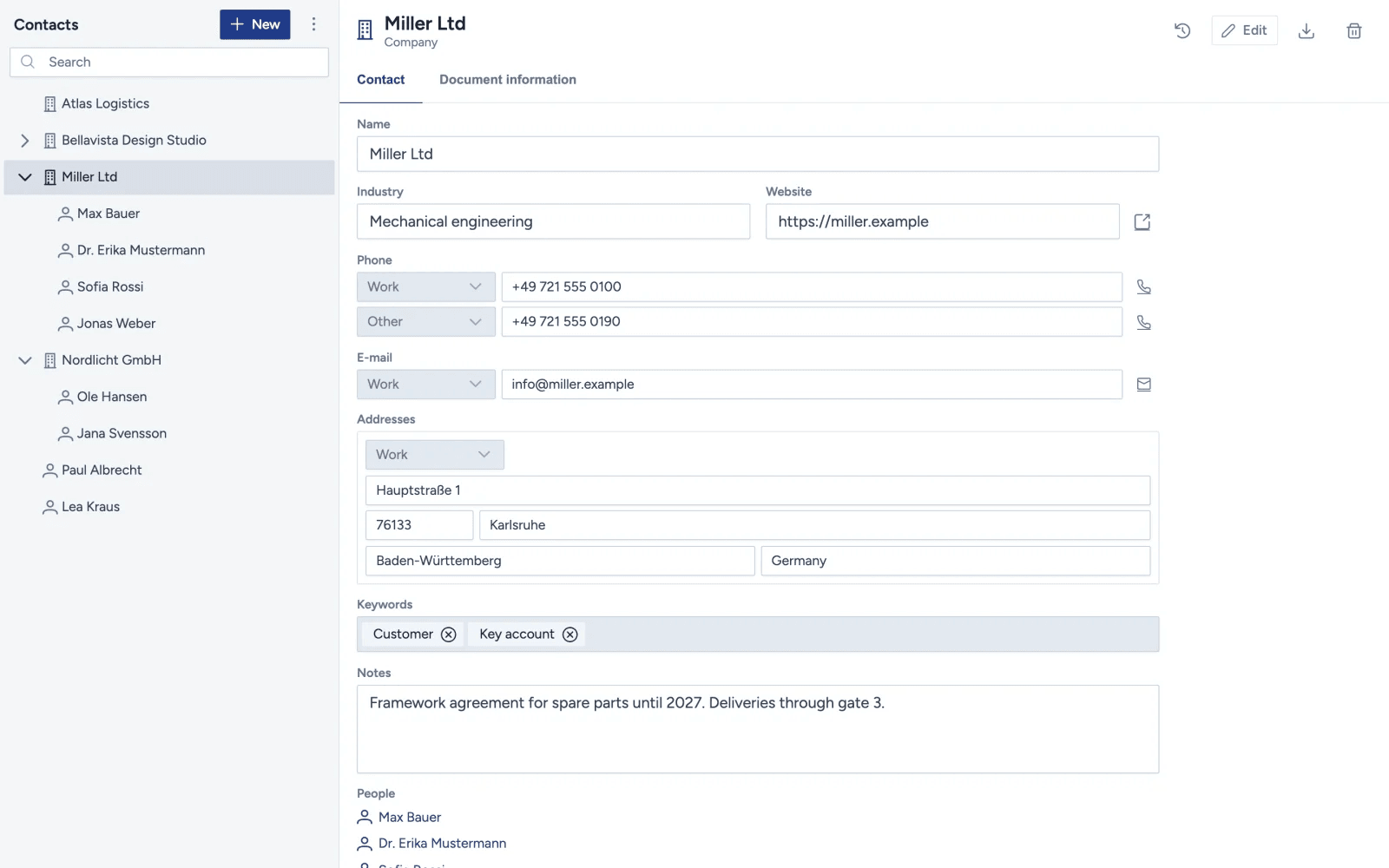The image size is (1389, 868).
Task: Click the Baden-Württemberg state field
Action: point(560,561)
